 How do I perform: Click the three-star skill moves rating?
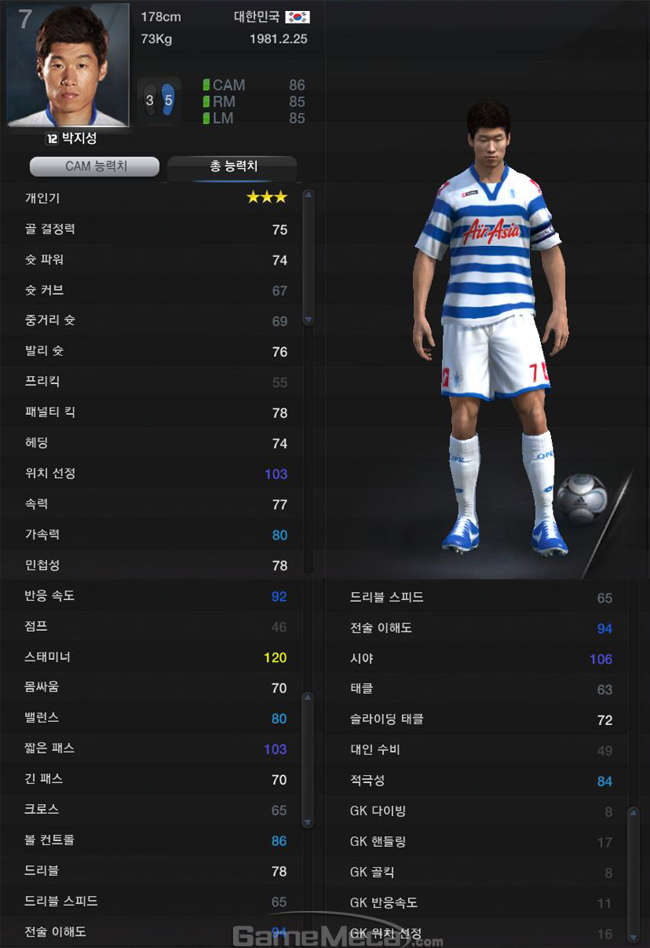(267, 198)
